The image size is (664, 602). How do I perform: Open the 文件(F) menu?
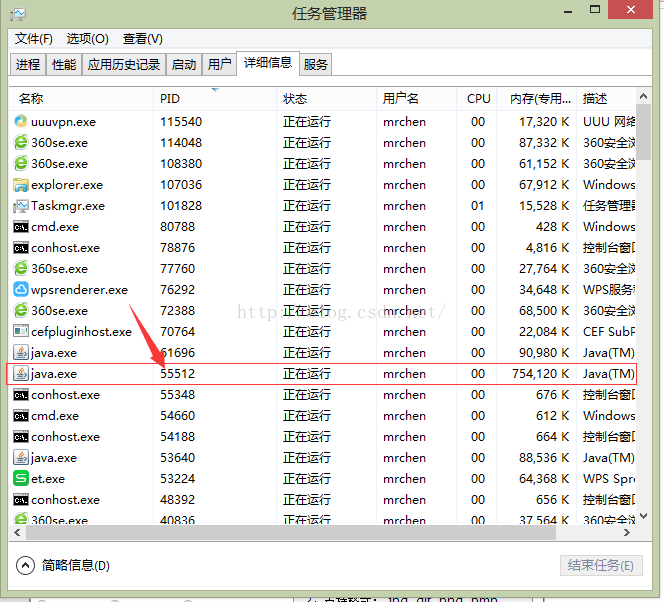click(x=33, y=39)
